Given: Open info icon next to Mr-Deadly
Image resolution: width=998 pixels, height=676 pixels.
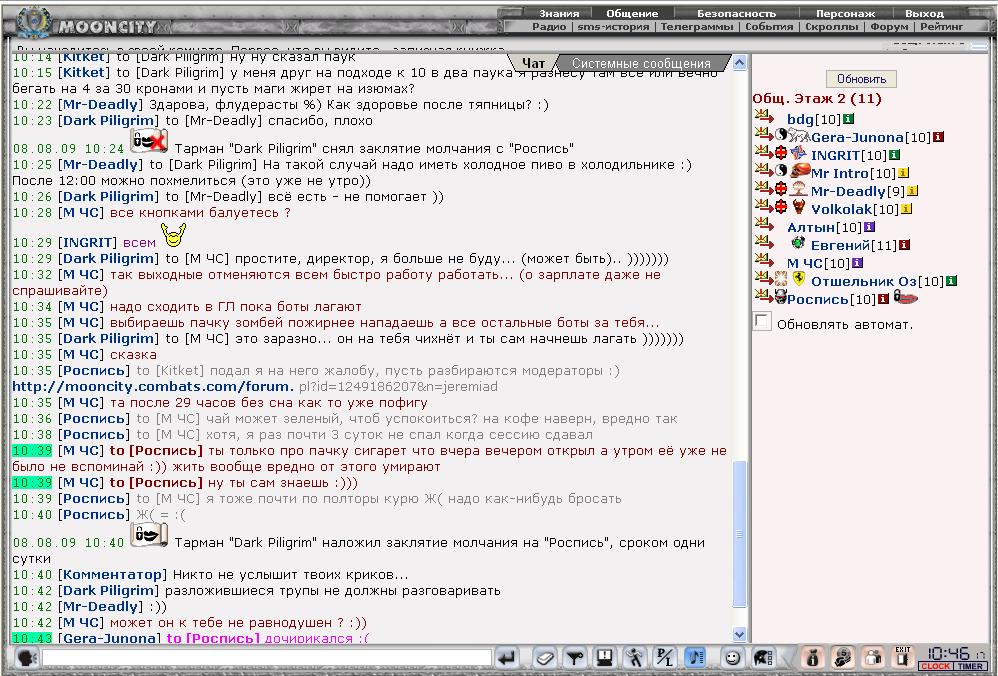Looking at the screenshot, I should [912, 190].
